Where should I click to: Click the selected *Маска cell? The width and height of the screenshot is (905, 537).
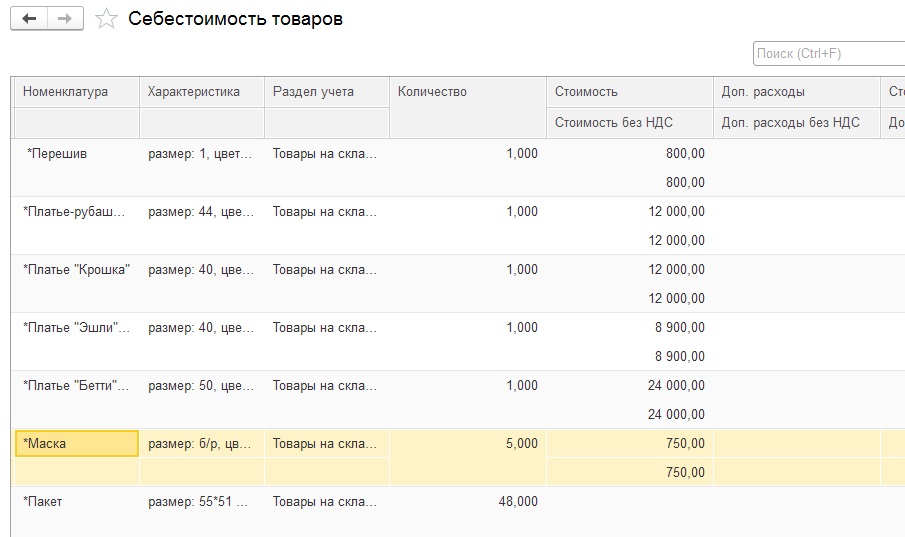[76, 444]
